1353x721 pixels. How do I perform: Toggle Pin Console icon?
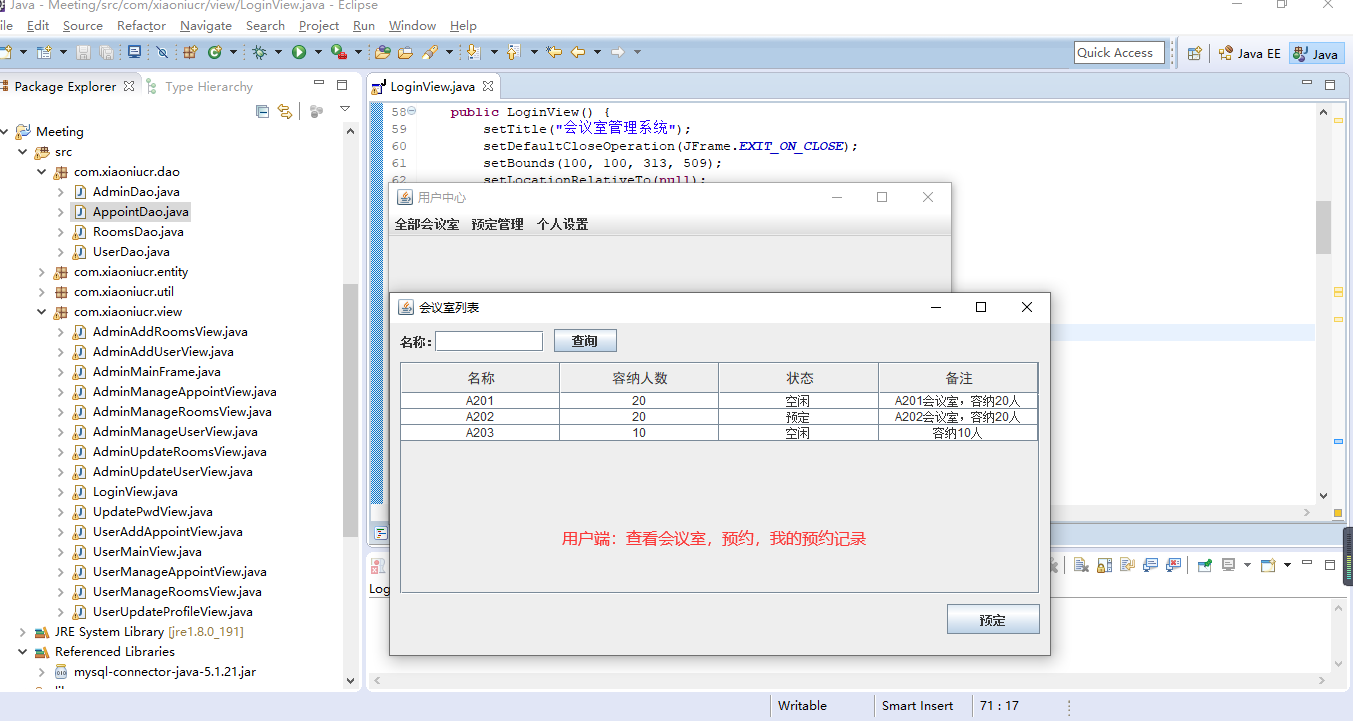click(x=1205, y=565)
